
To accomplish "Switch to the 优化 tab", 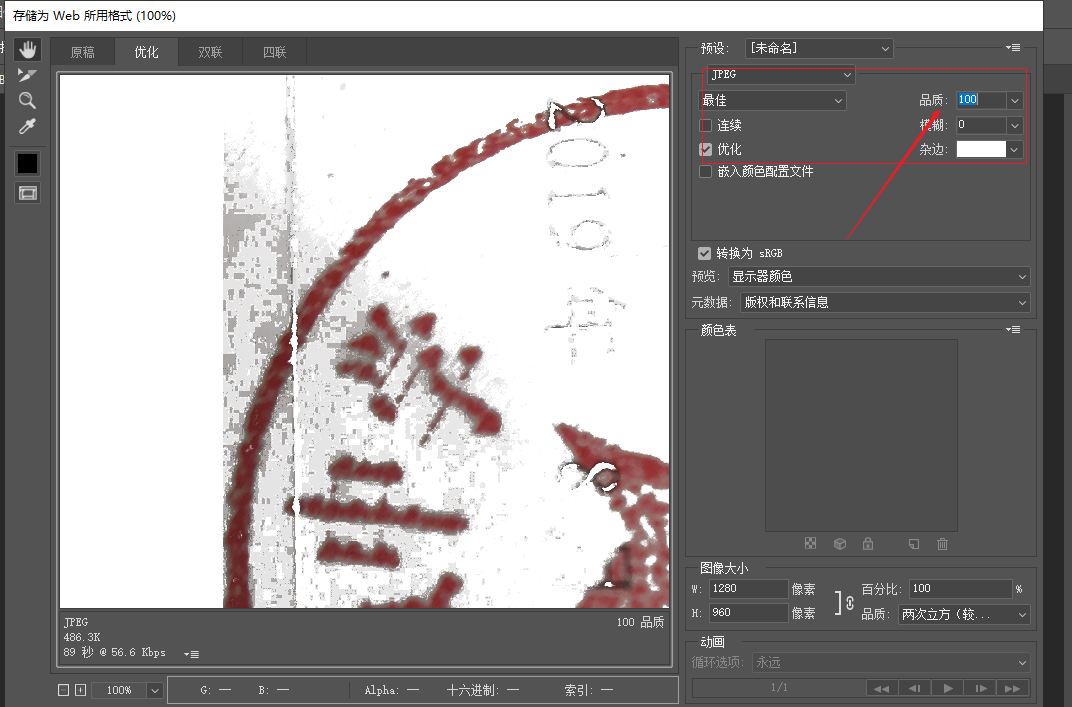I will [x=146, y=53].
